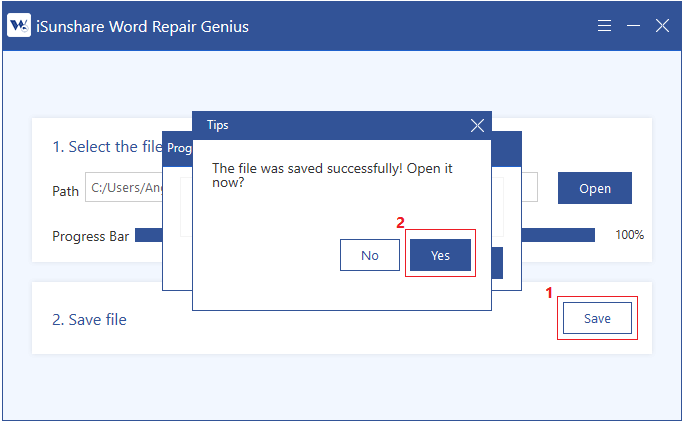Open the hamburger menu in the title bar
The width and height of the screenshot is (685, 423).
pyautogui.click(x=605, y=26)
